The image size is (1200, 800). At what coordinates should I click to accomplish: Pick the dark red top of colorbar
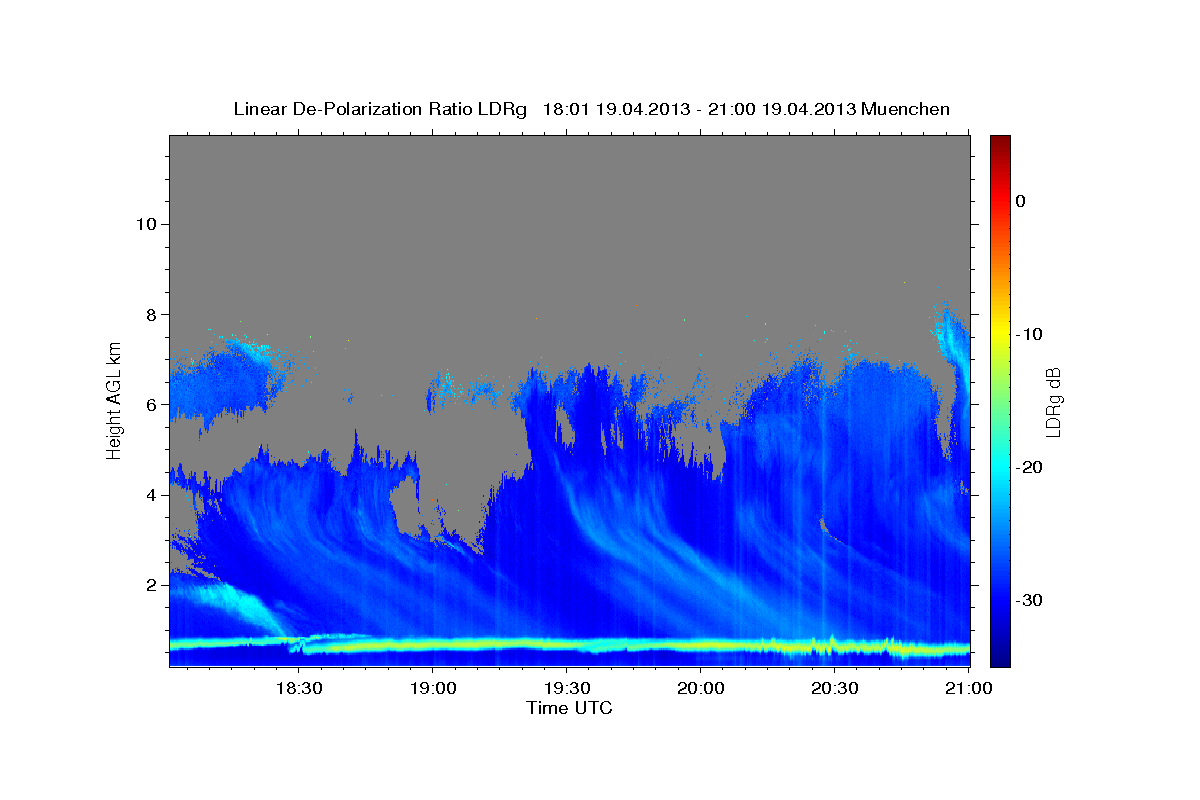pyautogui.click(x=1000, y=143)
